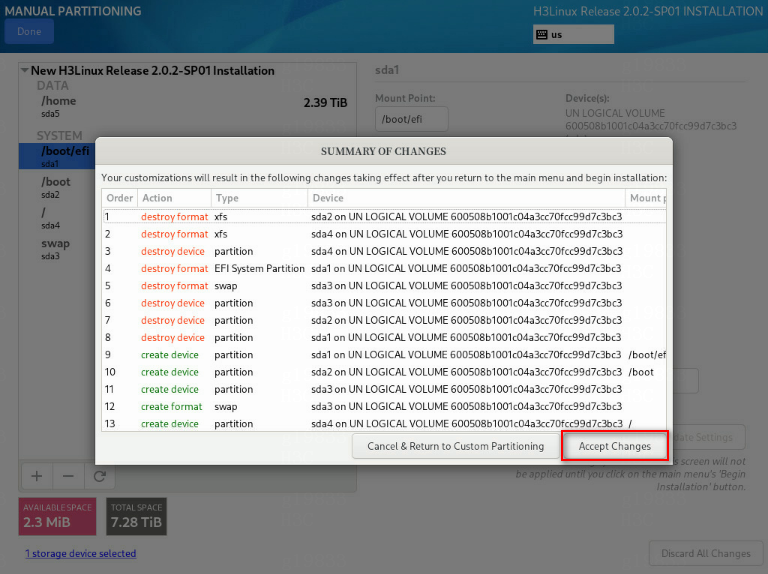Click the reload storage configuration icon
This screenshot has width=768, height=574.
(x=100, y=476)
